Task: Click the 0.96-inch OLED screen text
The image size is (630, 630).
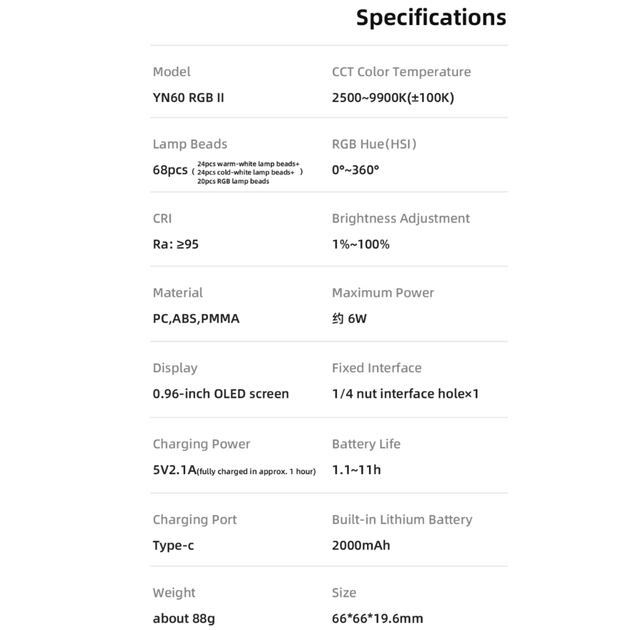Action: click(x=220, y=394)
